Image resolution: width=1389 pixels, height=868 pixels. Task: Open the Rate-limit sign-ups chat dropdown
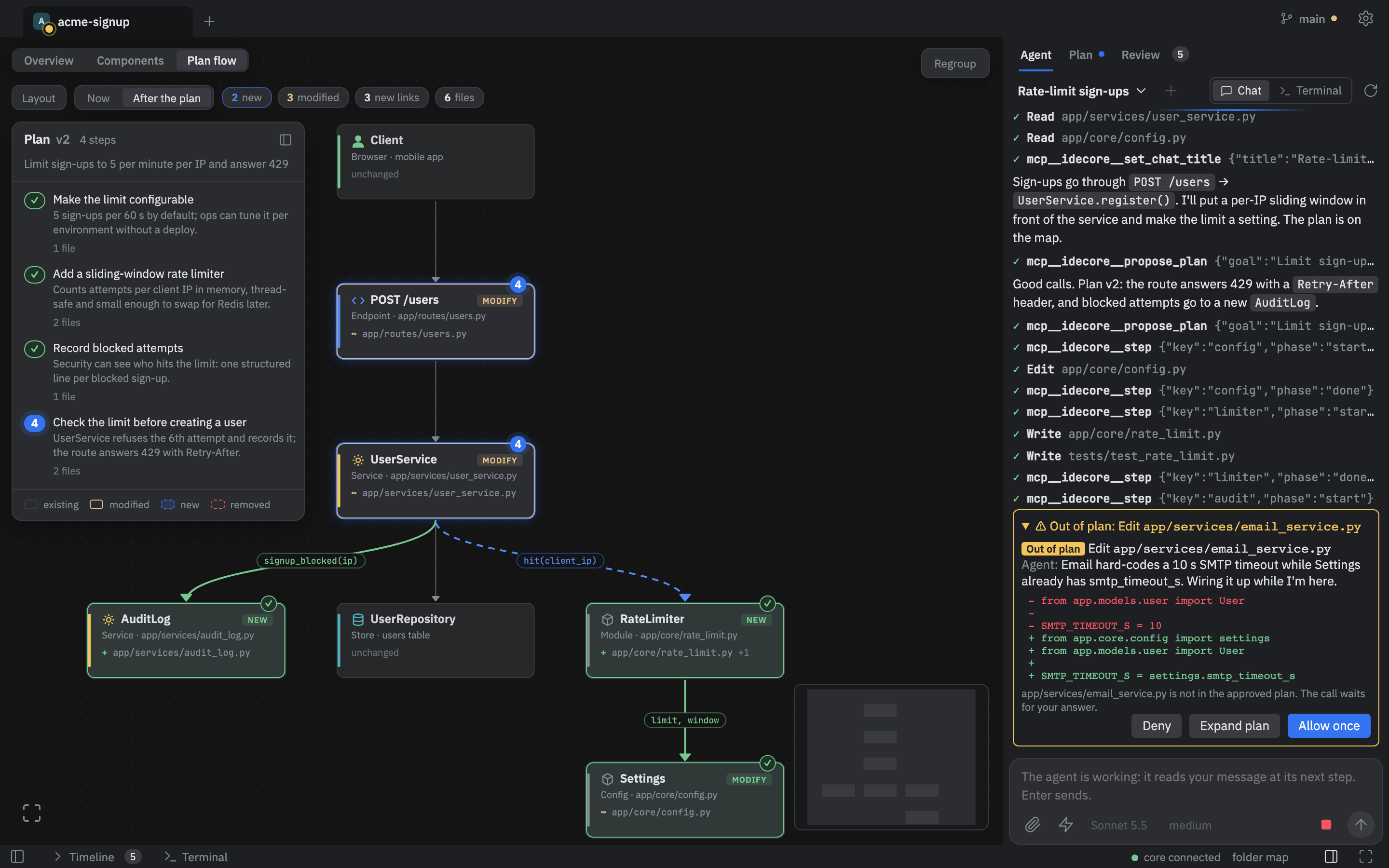pyautogui.click(x=1081, y=91)
